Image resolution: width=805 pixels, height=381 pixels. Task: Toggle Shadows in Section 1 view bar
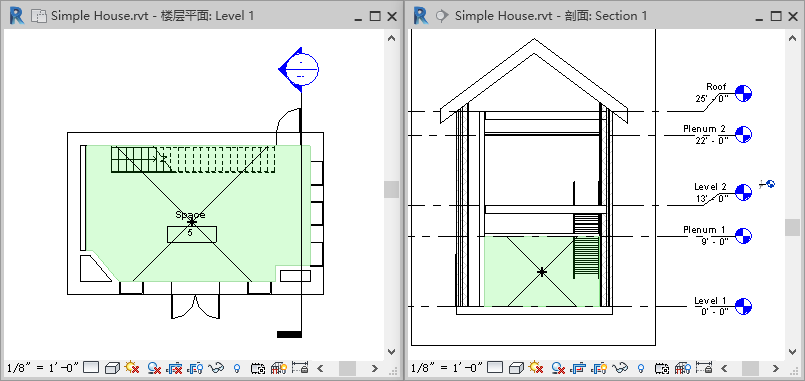[x=558, y=368]
